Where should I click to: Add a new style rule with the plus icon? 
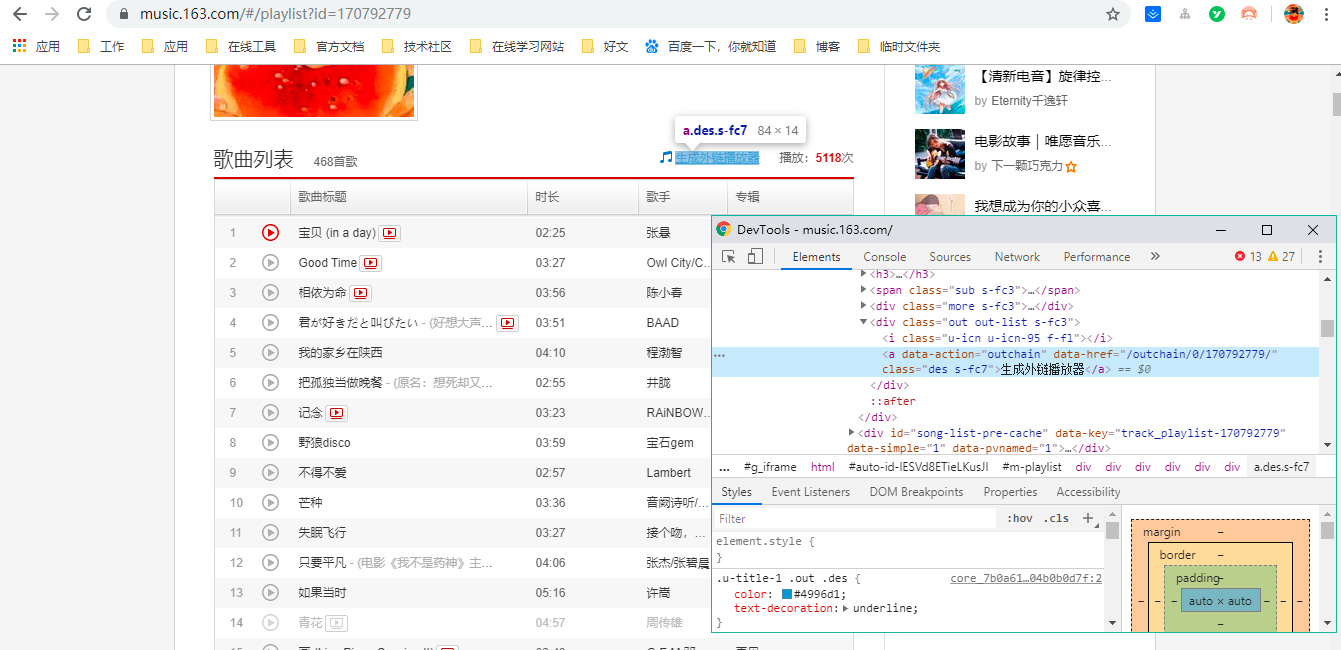[x=1088, y=518]
